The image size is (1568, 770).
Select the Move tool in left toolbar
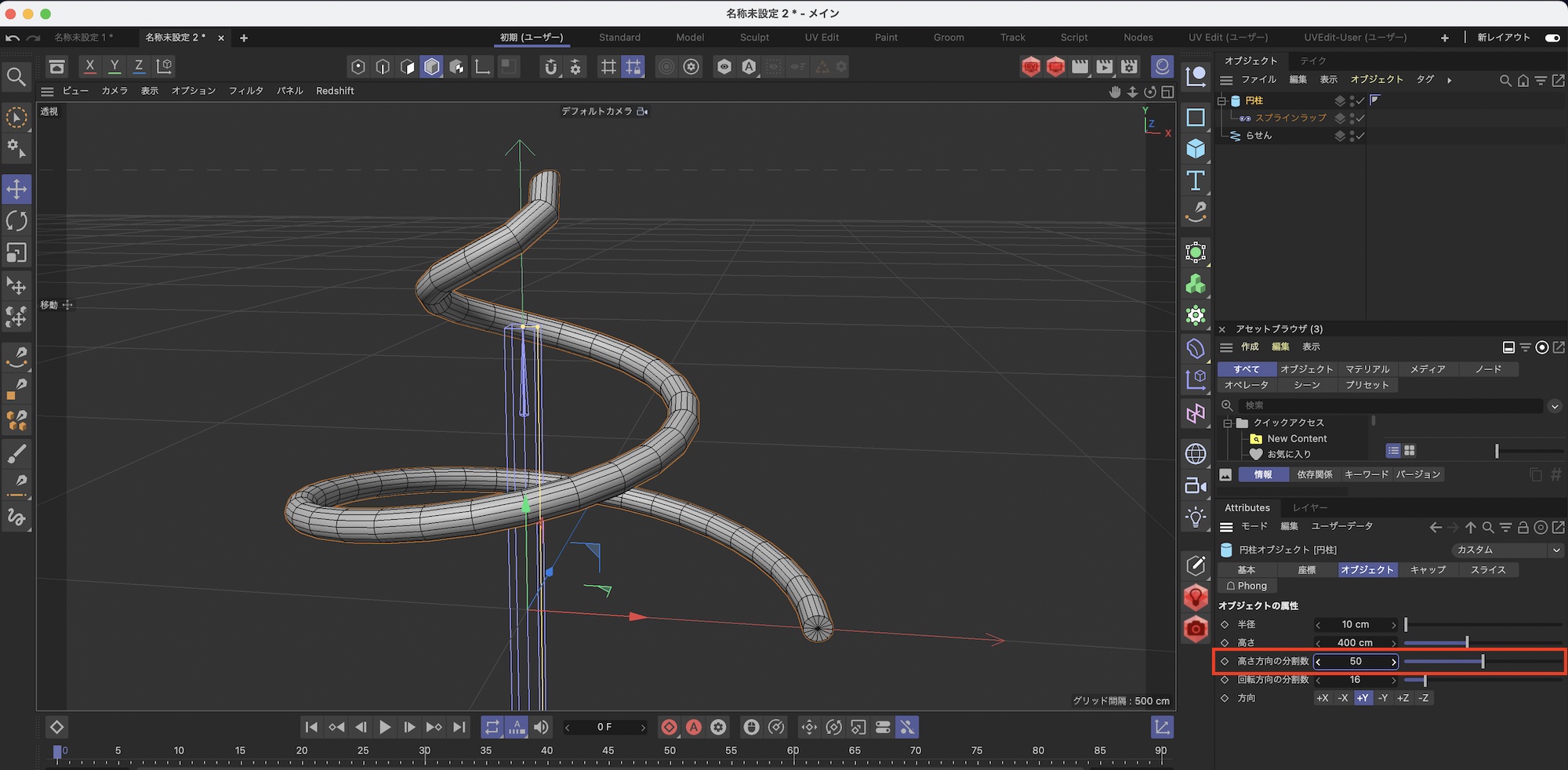[x=16, y=189]
